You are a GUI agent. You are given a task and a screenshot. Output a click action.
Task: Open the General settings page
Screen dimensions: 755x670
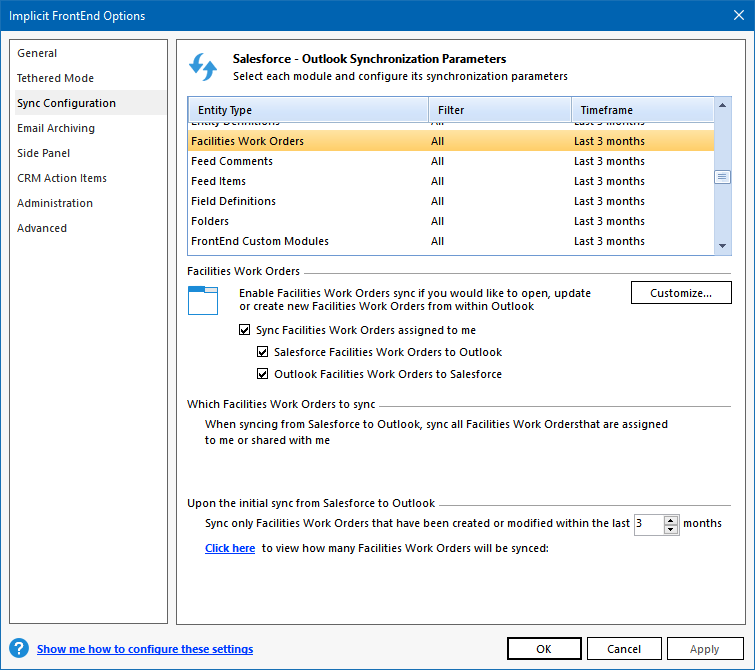point(37,53)
